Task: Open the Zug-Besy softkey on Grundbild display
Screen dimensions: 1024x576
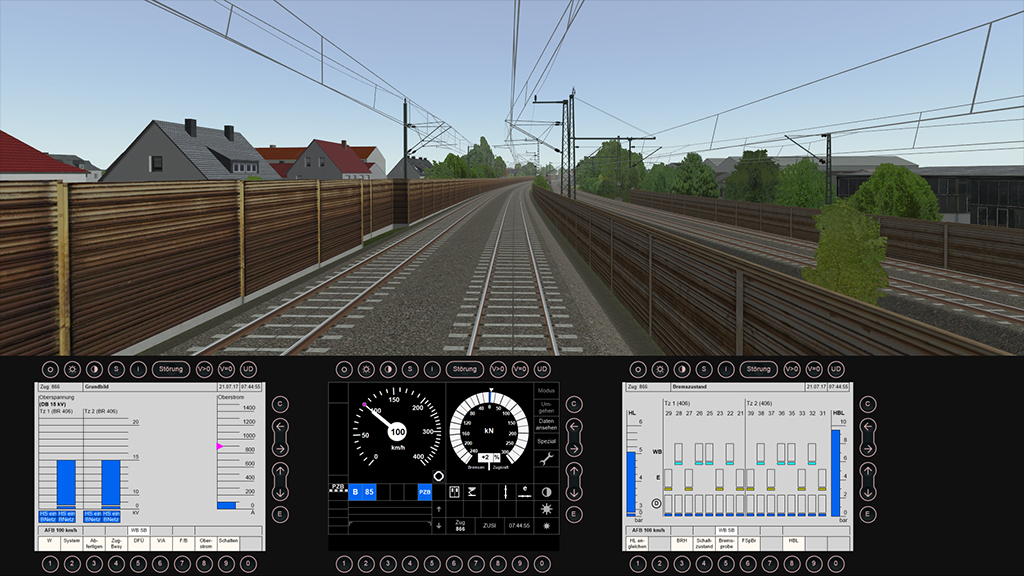Action: (116, 543)
